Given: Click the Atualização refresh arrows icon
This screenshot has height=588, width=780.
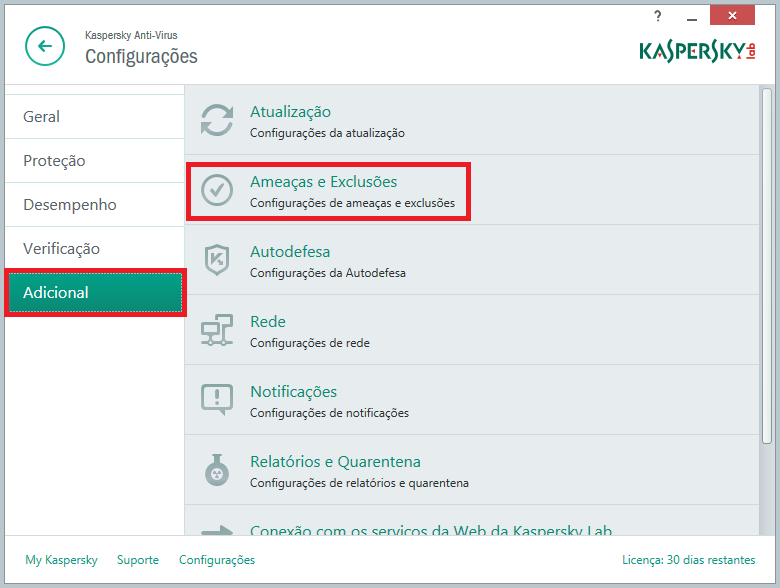Looking at the screenshot, I should (x=217, y=120).
